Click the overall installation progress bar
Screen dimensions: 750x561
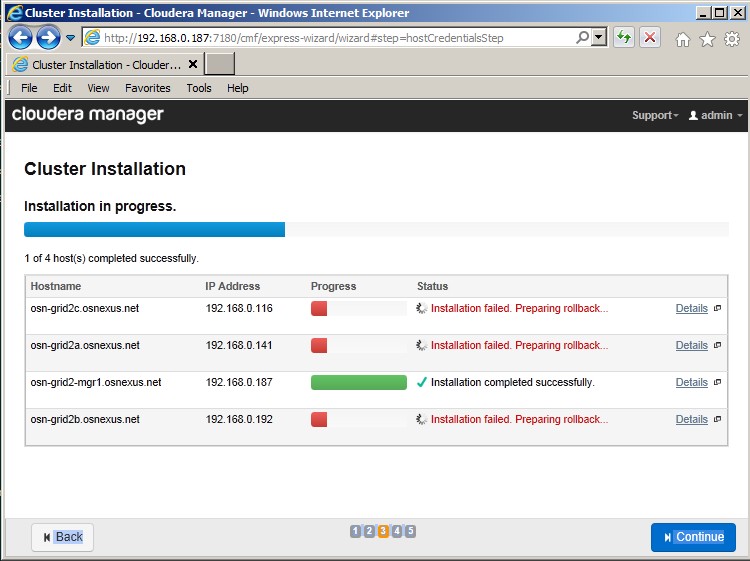[x=376, y=229]
